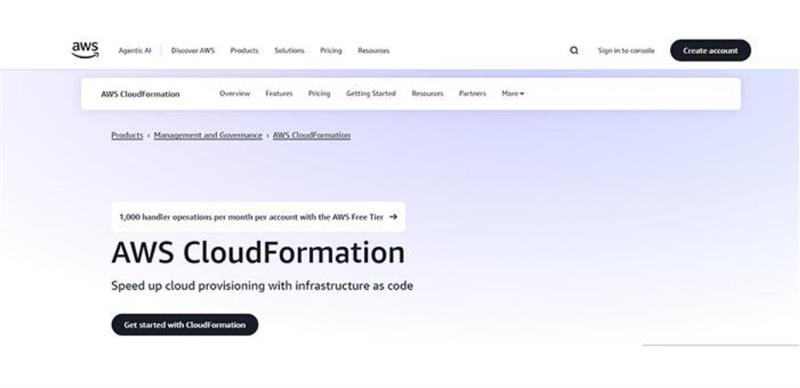The width and height of the screenshot is (800, 388).
Task: Open Products menu in top navigation
Action: 244,51
